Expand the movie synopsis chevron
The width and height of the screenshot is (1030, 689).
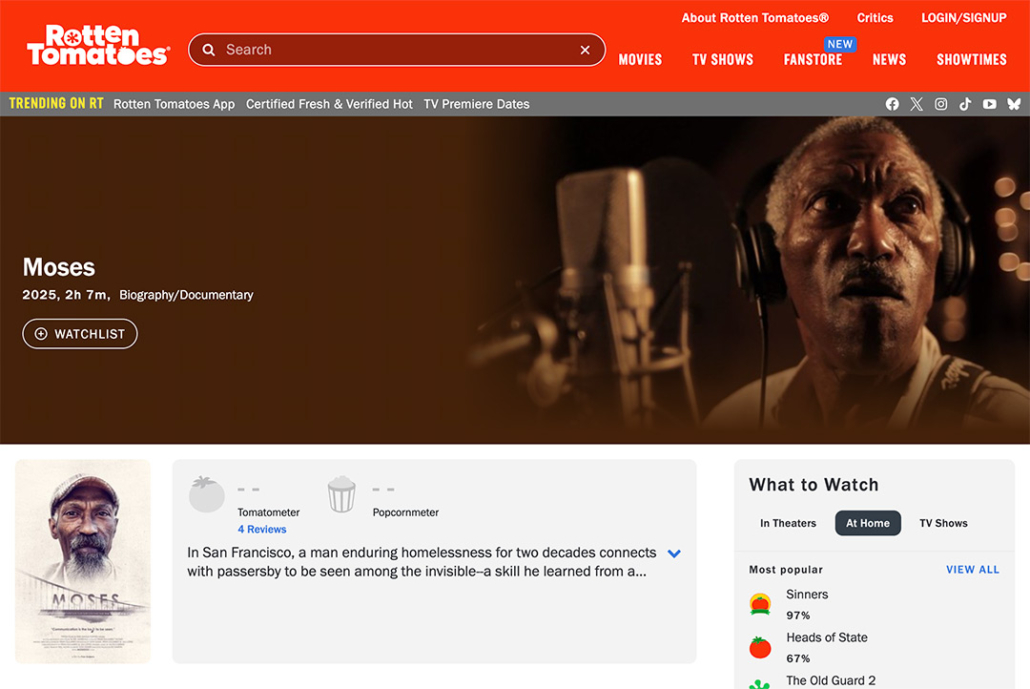pos(674,554)
